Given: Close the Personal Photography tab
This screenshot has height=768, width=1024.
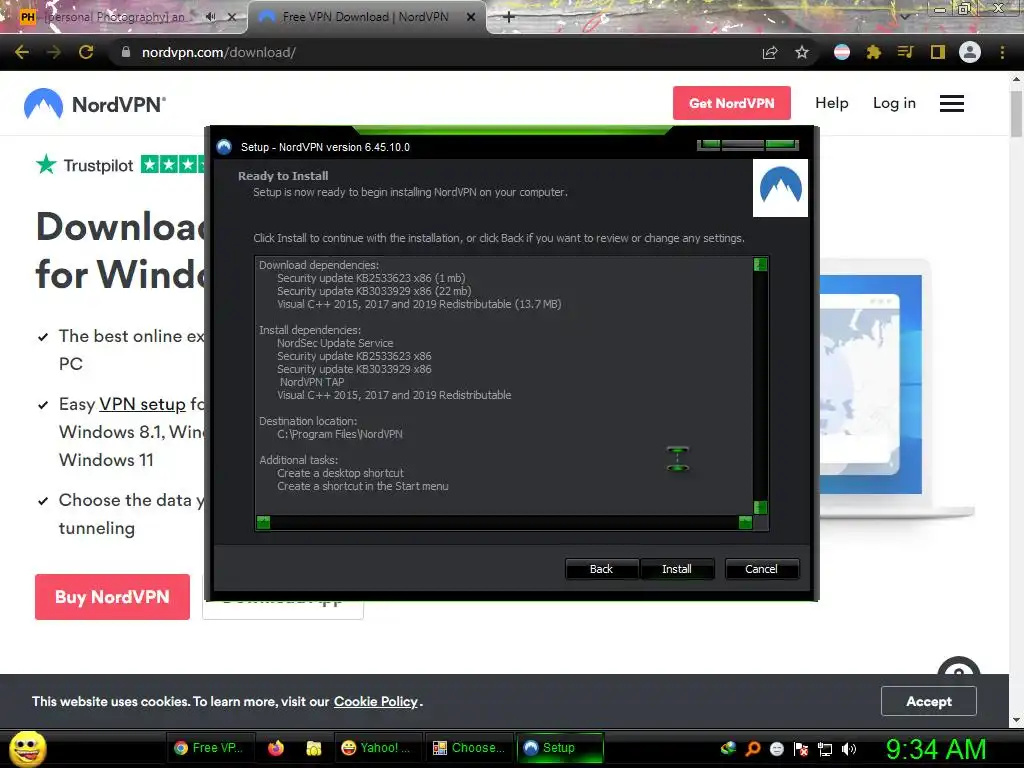Looking at the screenshot, I should (232, 17).
